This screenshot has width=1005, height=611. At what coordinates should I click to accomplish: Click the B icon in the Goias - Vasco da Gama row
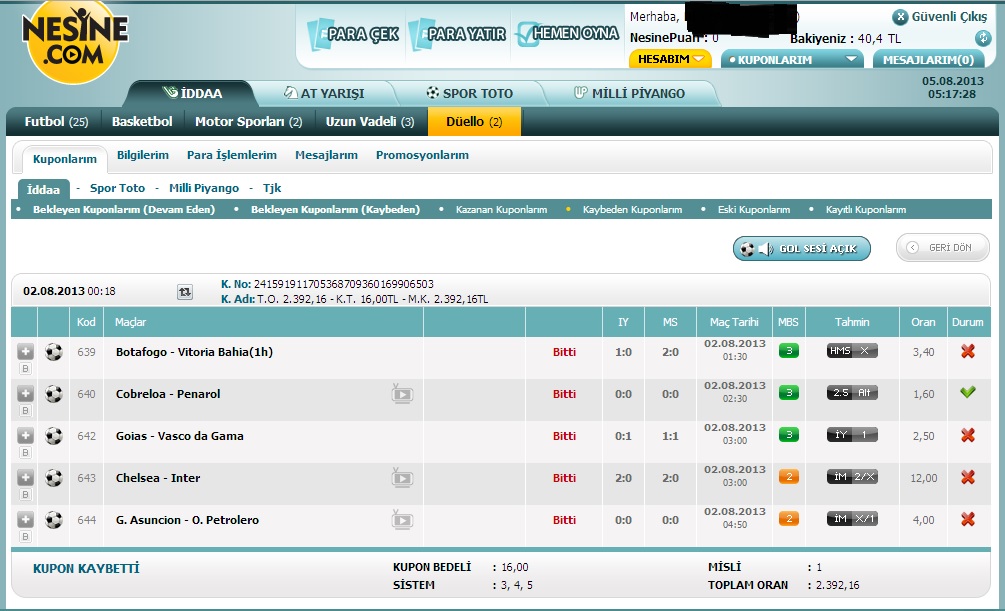[x=25, y=453]
